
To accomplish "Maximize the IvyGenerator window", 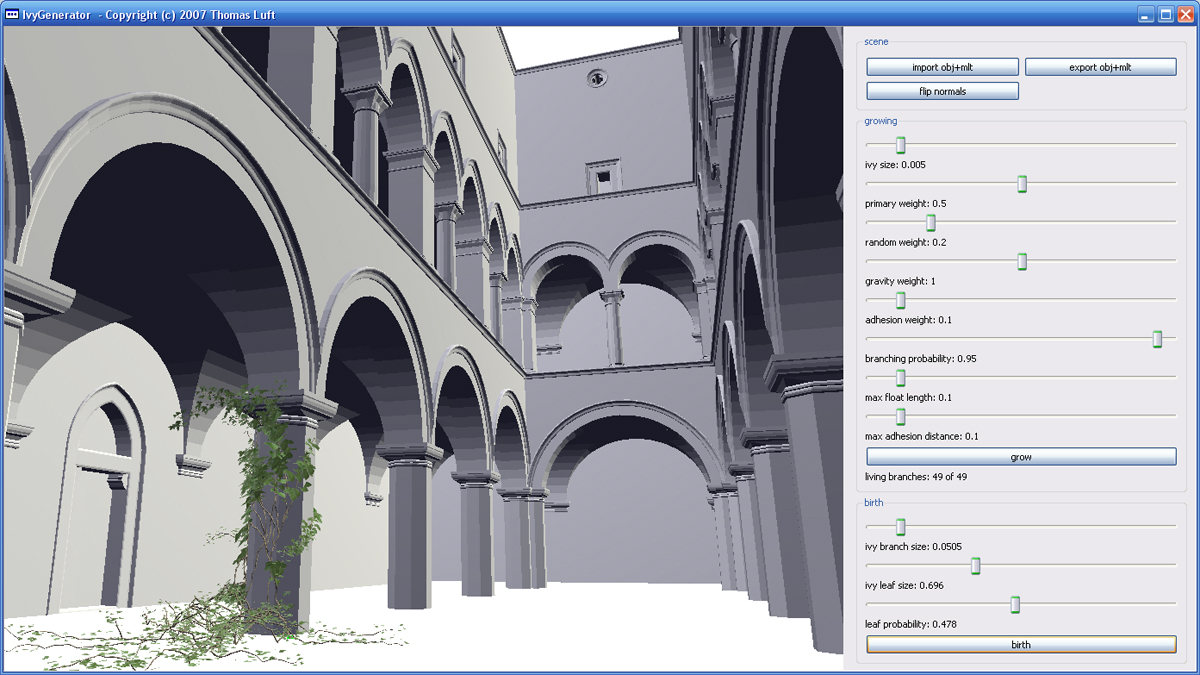I will coord(1165,14).
